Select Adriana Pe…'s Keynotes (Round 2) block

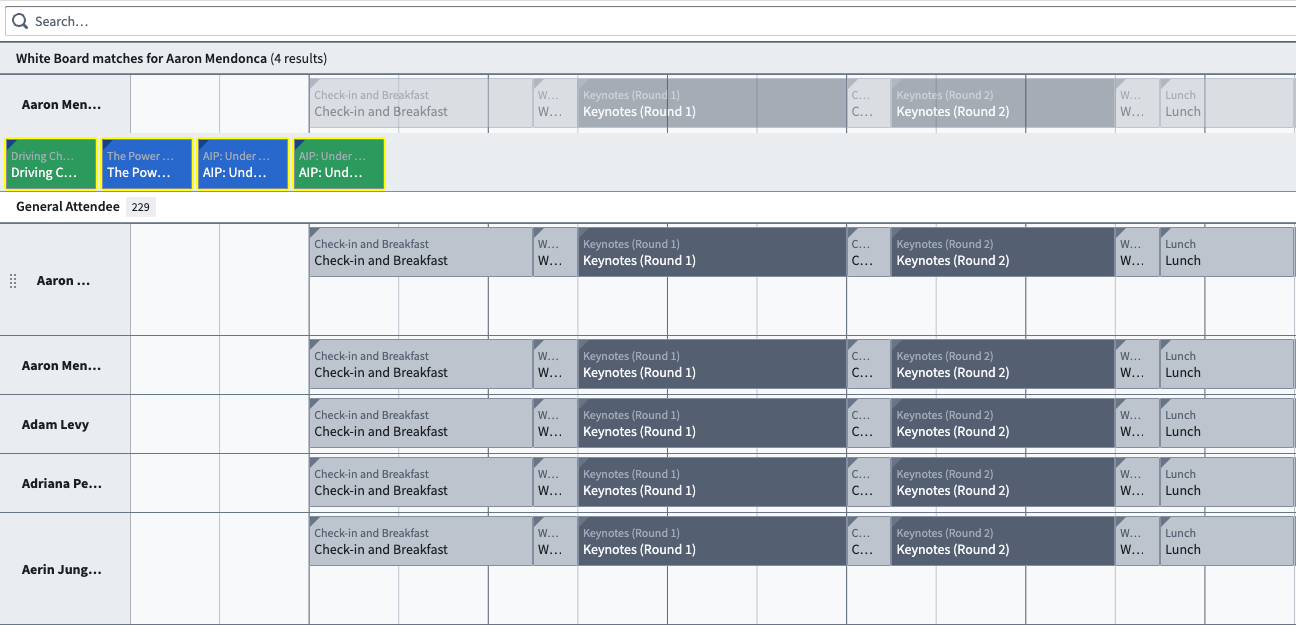(x=1003, y=483)
